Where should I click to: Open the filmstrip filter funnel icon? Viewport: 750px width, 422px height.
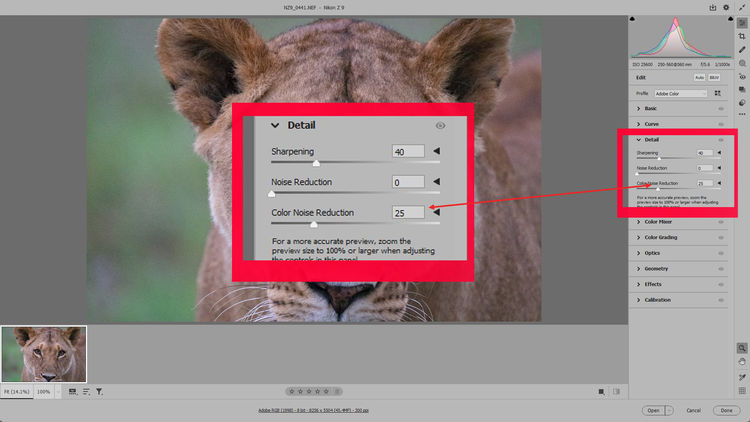99,392
